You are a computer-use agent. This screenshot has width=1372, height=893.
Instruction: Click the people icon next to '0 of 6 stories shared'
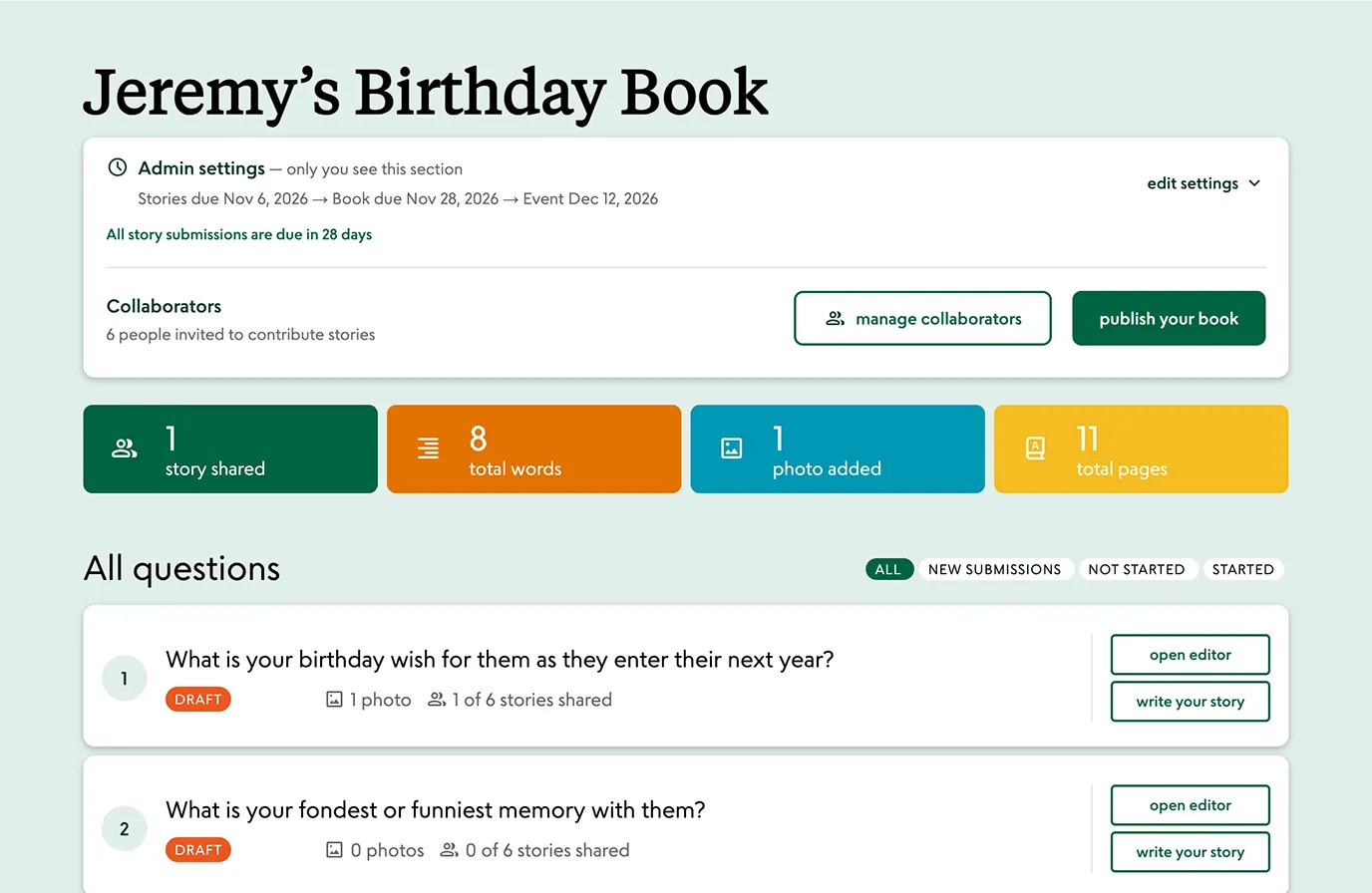coord(450,850)
